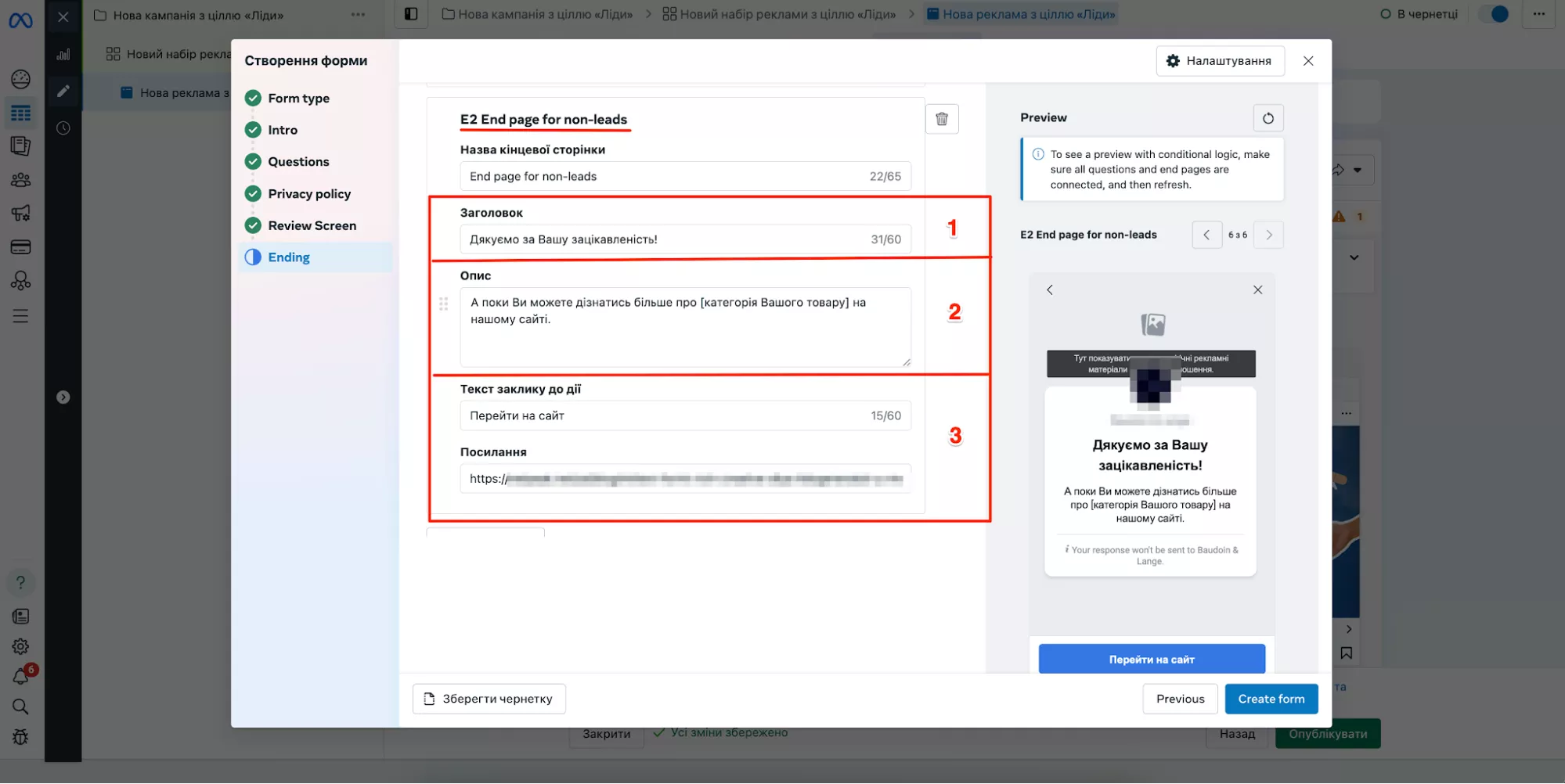The image size is (1565, 784).
Task: Open billing card icon in sidebar
Action: pyautogui.click(x=21, y=247)
